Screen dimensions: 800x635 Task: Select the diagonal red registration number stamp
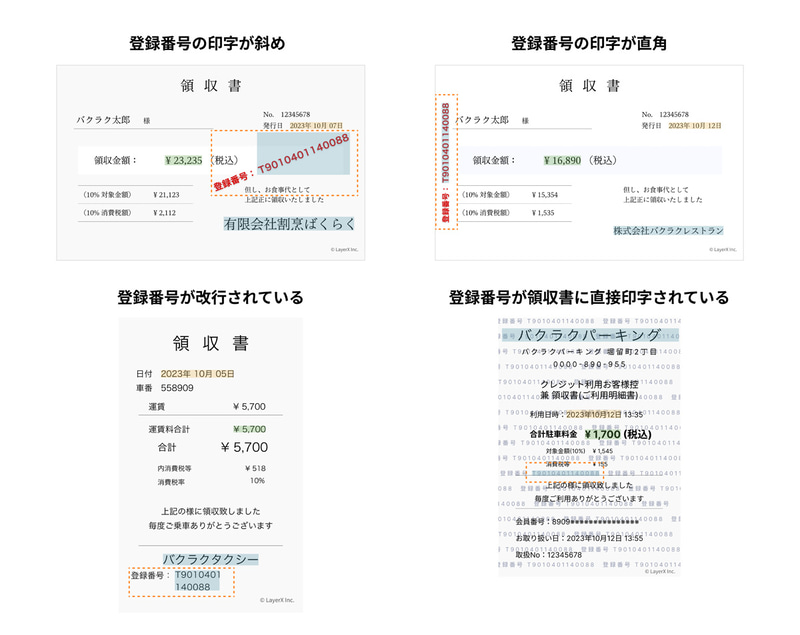[282, 162]
